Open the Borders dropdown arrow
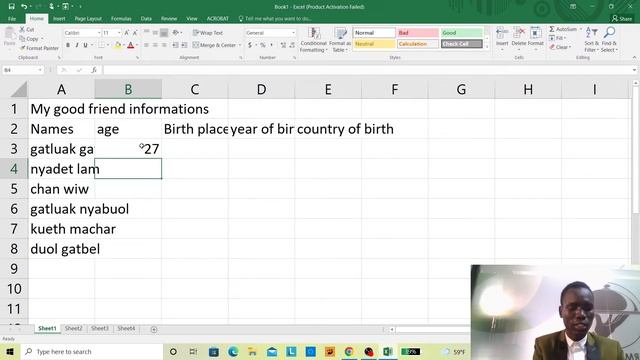The width and height of the screenshot is (640, 360). click(x=108, y=45)
